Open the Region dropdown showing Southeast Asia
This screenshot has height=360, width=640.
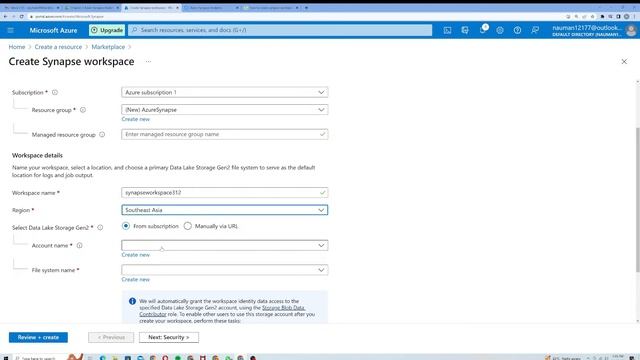[x=224, y=210]
